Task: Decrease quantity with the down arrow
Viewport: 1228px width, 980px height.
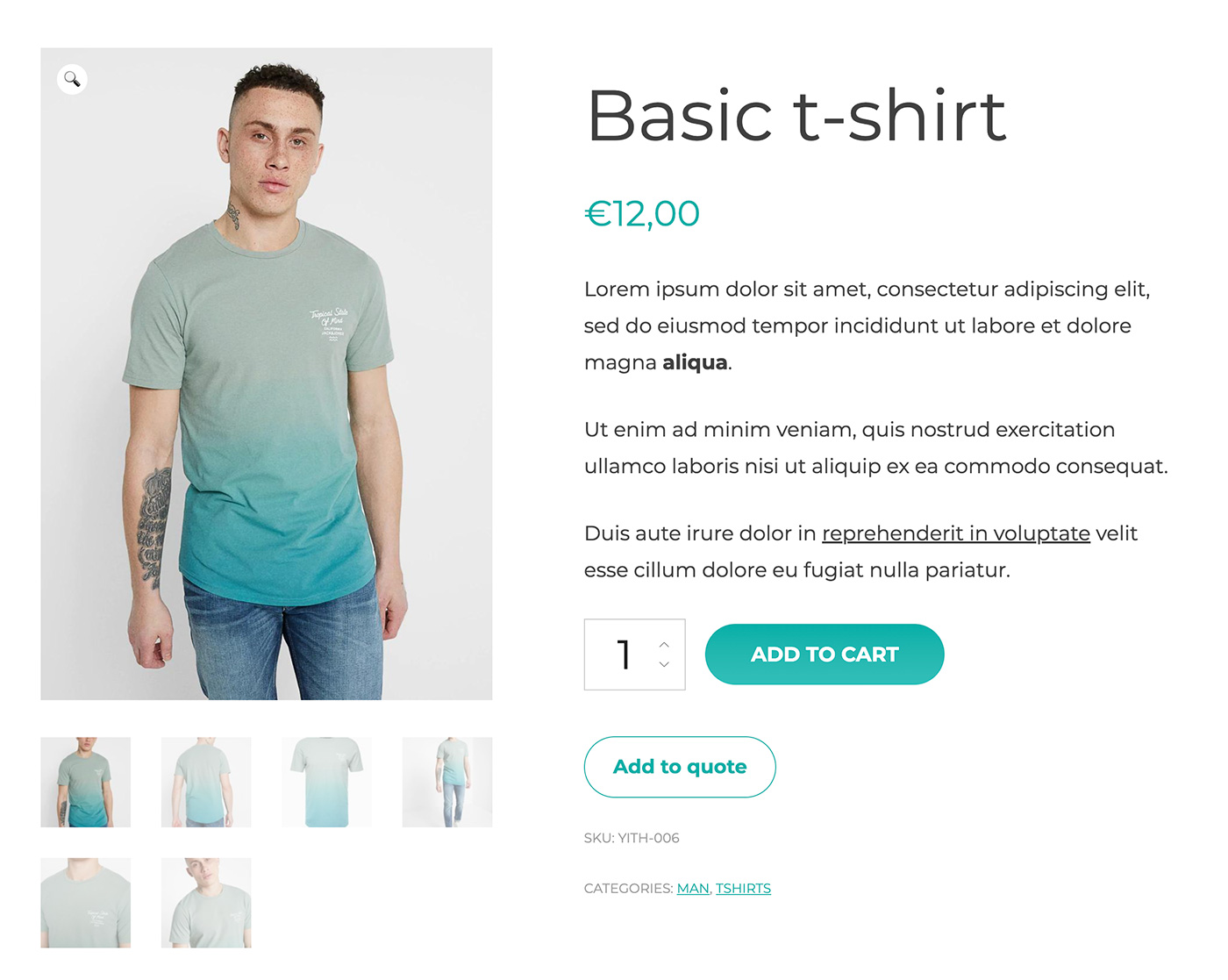Action: [664, 664]
